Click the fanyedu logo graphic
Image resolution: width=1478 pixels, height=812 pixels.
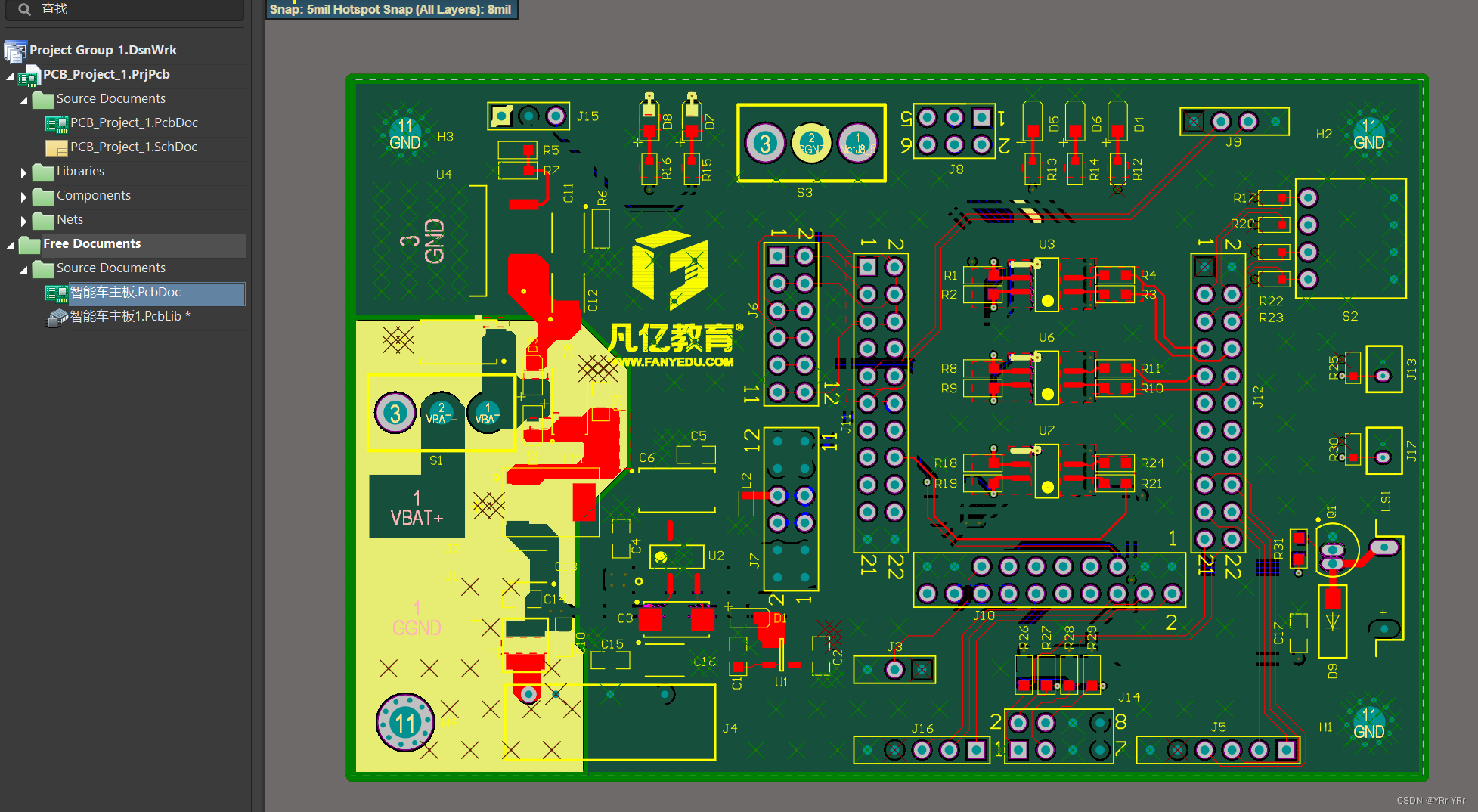pos(670,270)
